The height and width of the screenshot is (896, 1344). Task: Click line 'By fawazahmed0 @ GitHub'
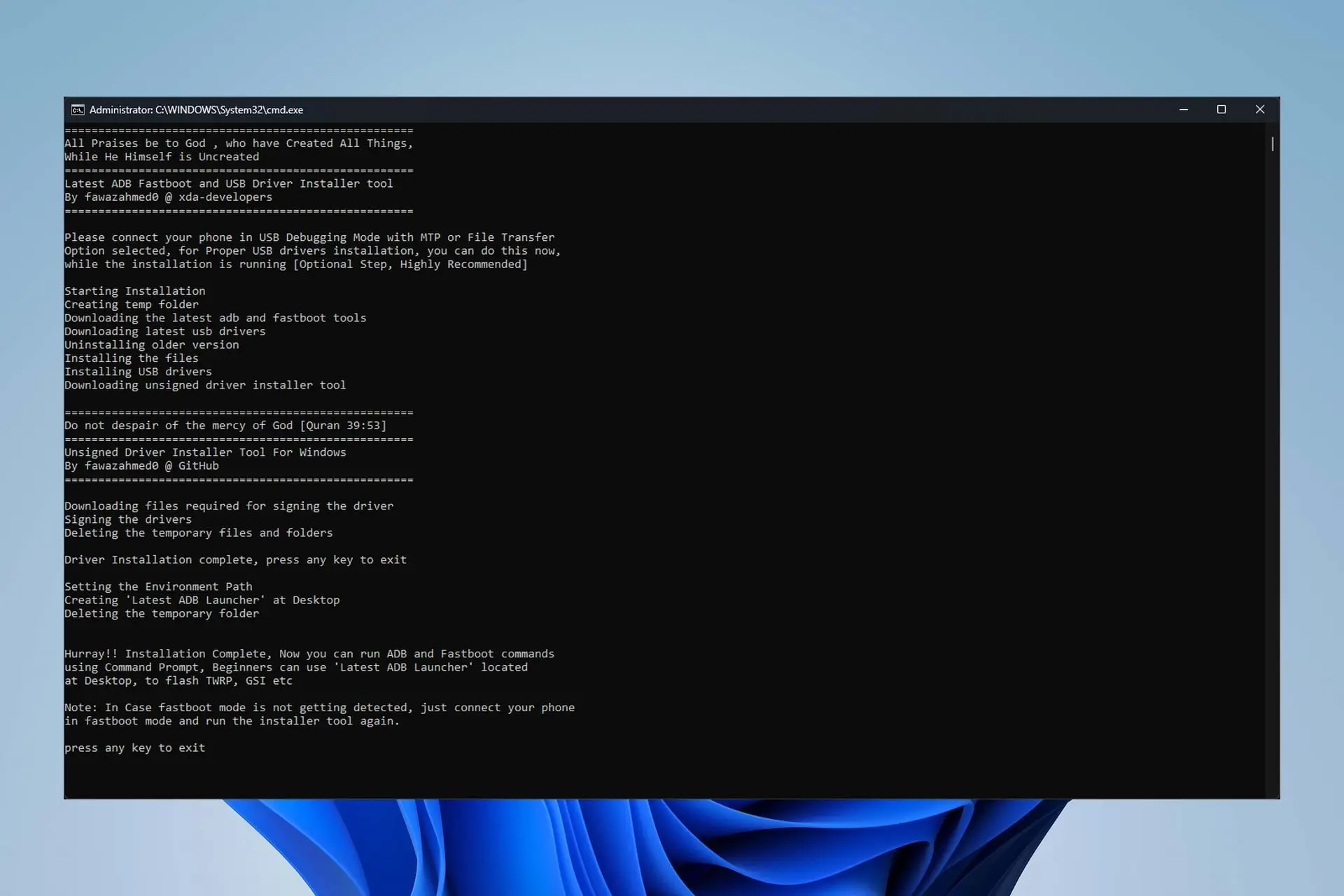point(141,466)
